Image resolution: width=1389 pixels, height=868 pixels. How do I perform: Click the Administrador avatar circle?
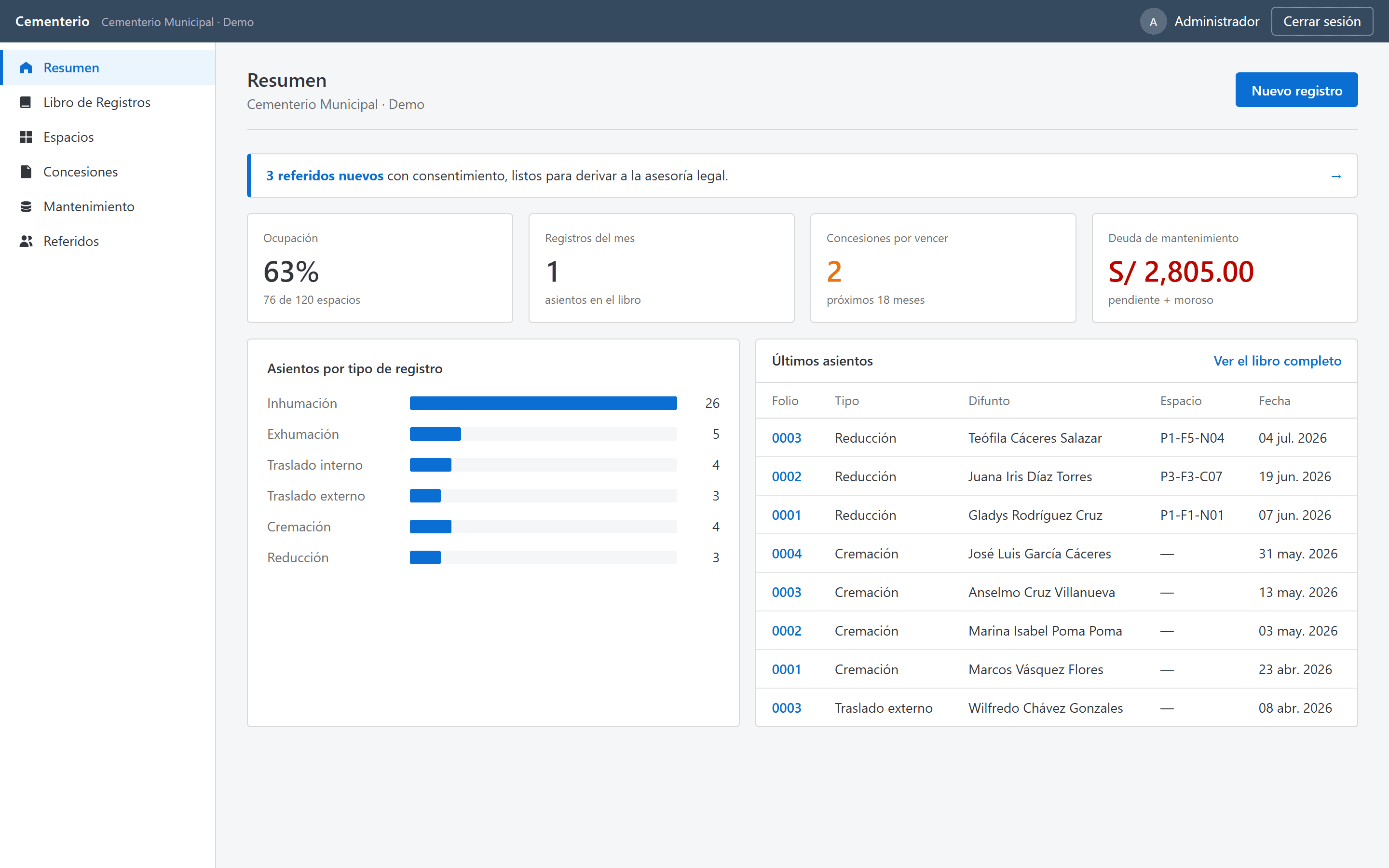(1153, 22)
